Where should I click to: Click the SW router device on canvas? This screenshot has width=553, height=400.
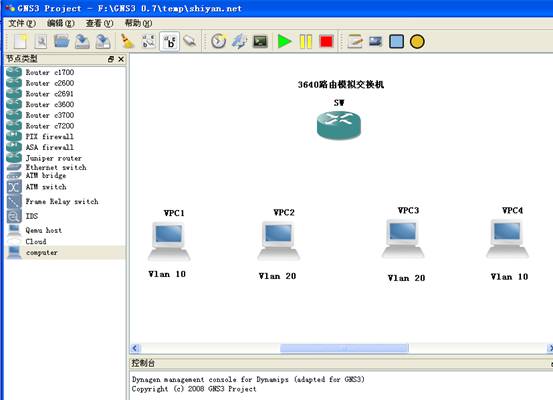point(339,125)
